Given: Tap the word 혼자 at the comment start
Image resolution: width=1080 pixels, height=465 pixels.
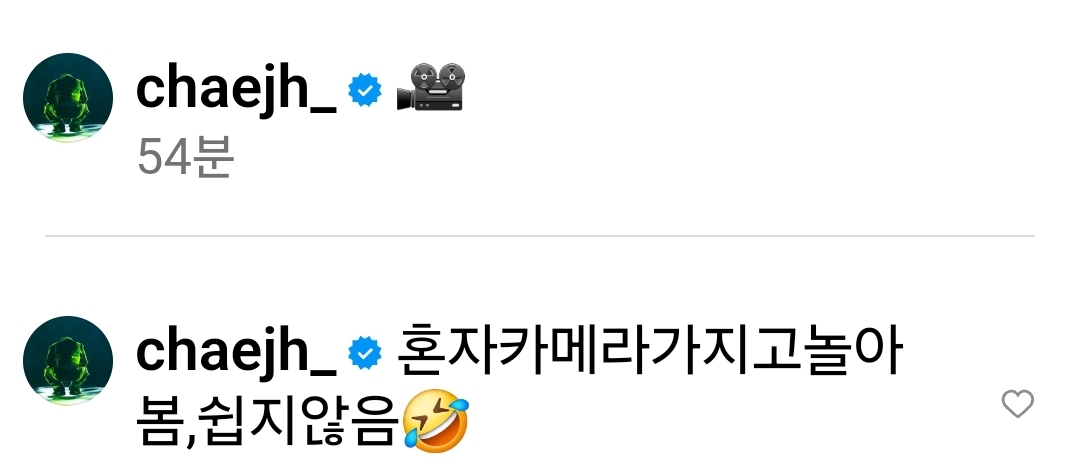Looking at the screenshot, I should tap(448, 351).
